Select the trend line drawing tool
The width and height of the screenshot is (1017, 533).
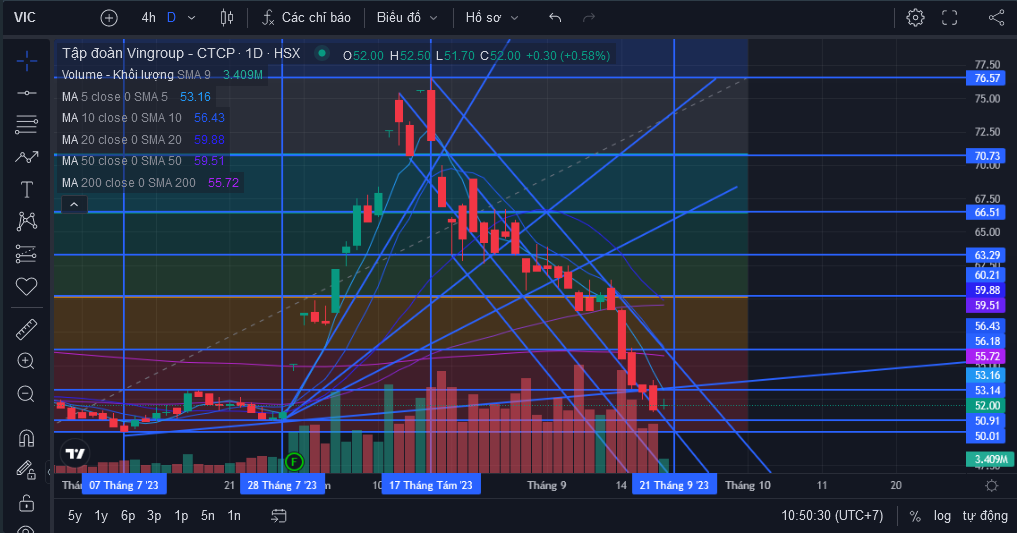[x=27, y=93]
